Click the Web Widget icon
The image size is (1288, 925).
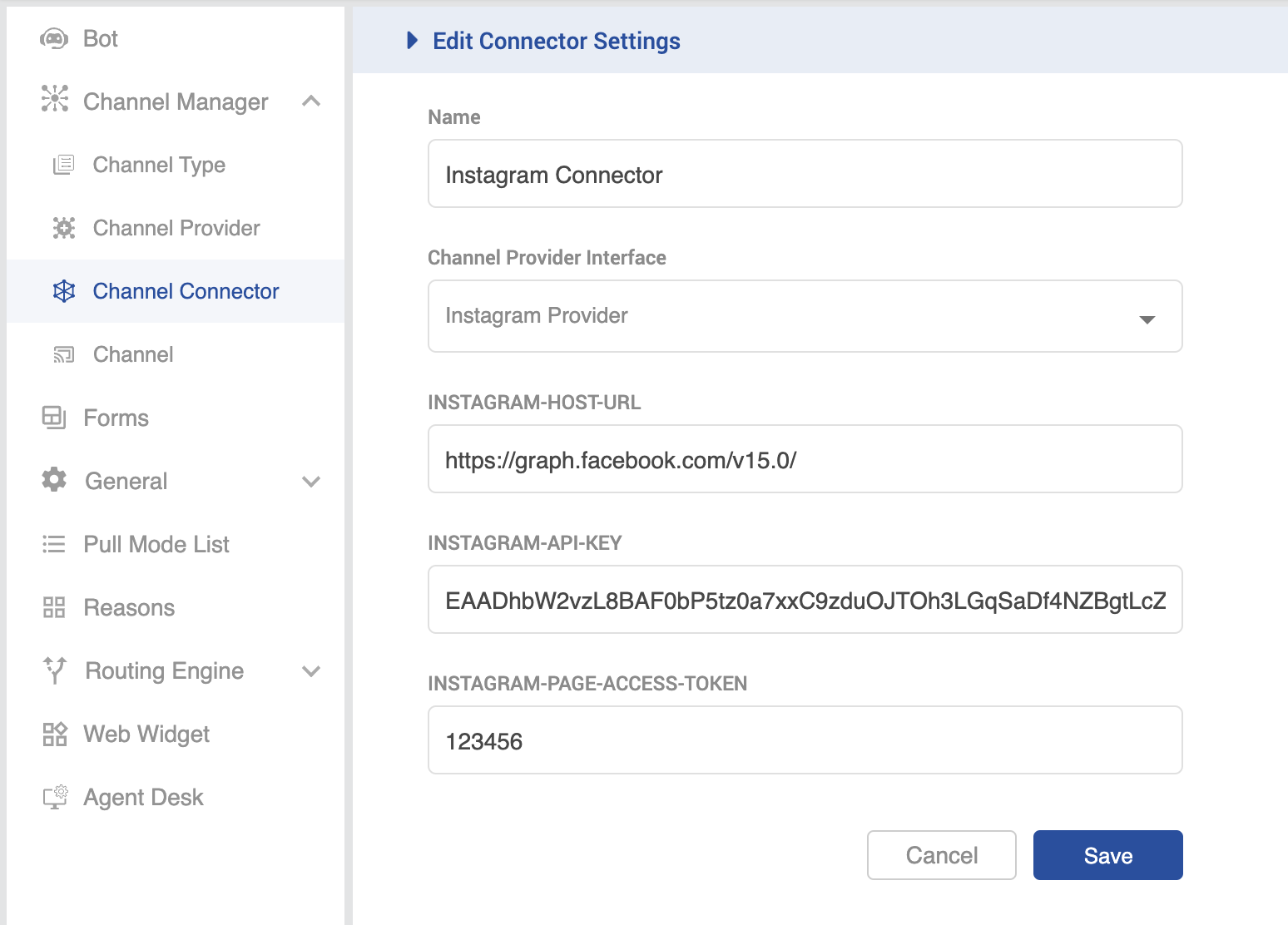point(55,734)
